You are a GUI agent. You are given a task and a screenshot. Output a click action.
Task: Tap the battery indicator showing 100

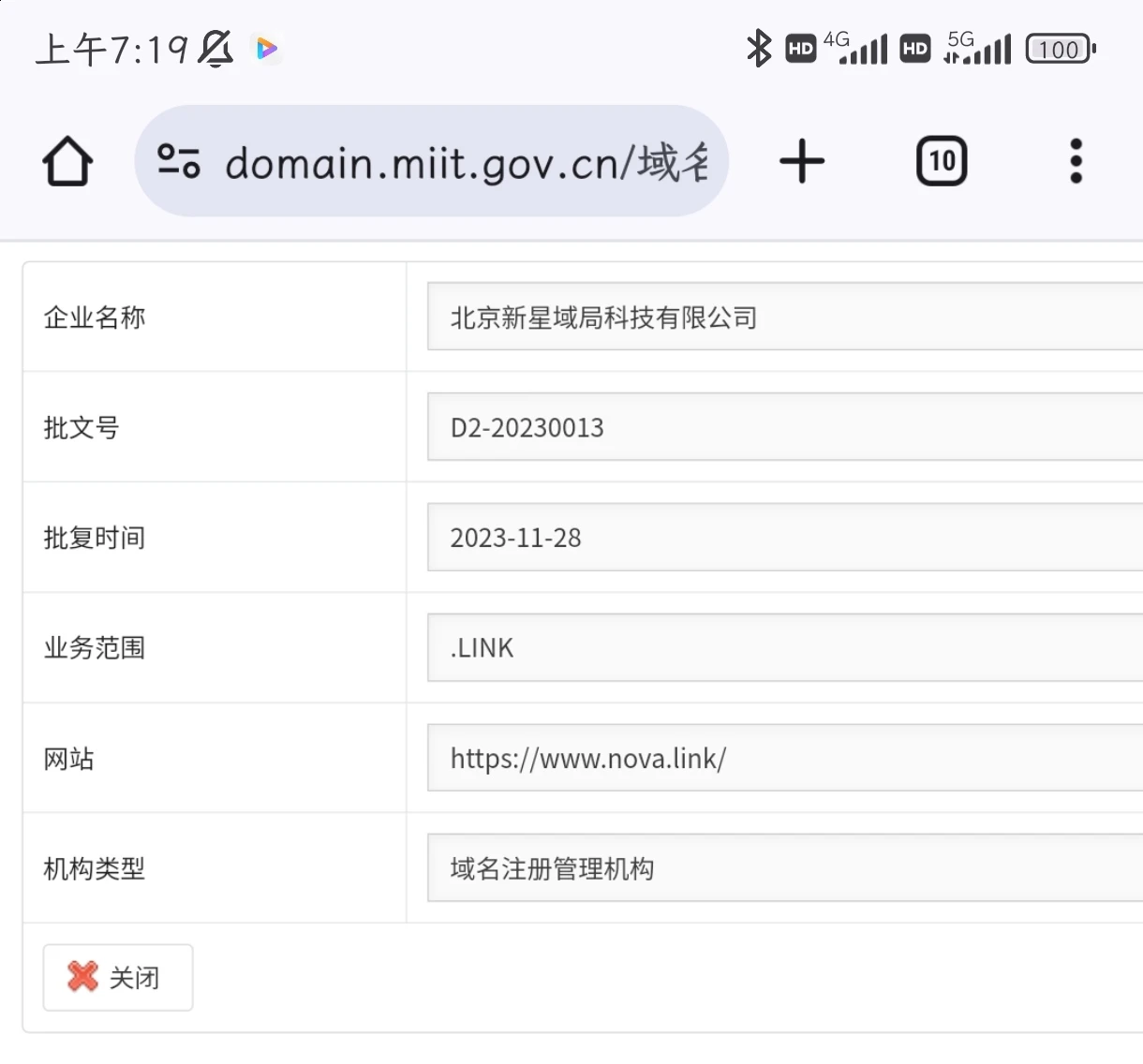tap(1060, 49)
